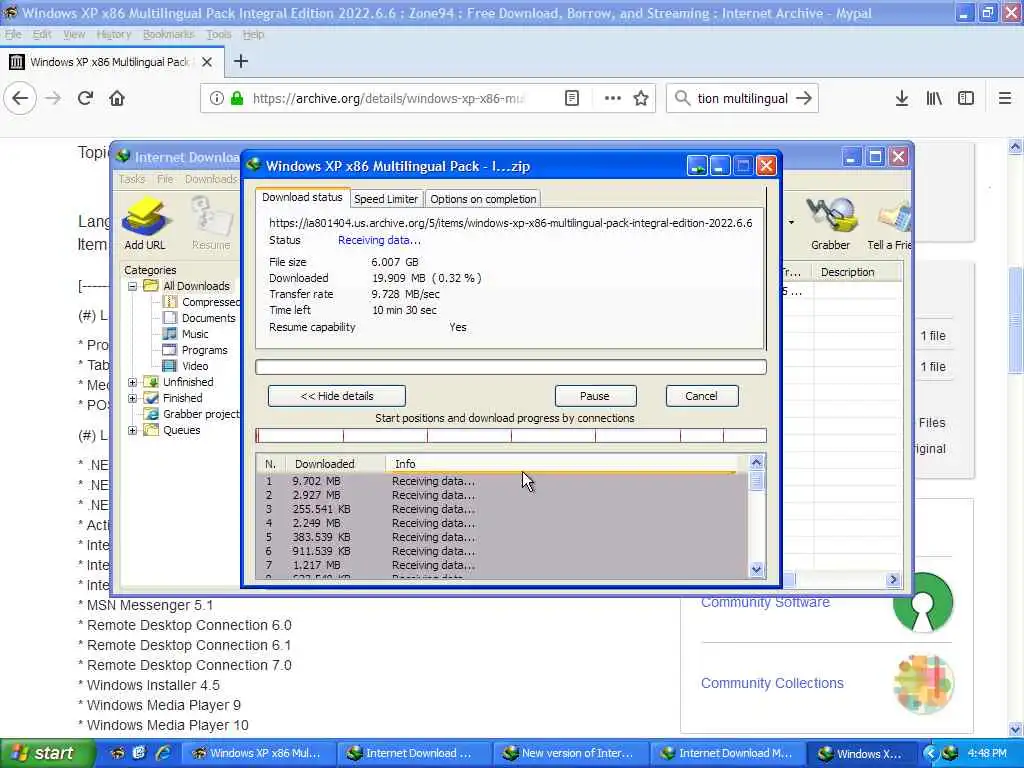Open page actions three-dot menu

click(x=612, y=99)
